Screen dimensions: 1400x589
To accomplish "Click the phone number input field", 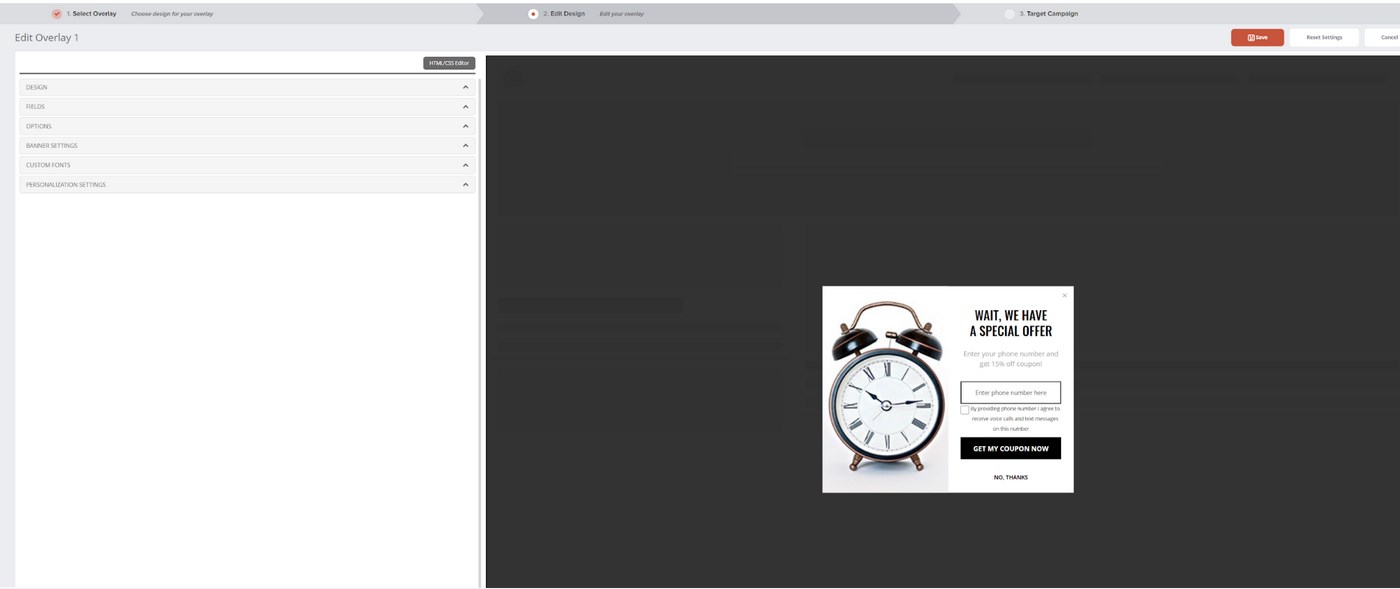I will (x=1010, y=393).
